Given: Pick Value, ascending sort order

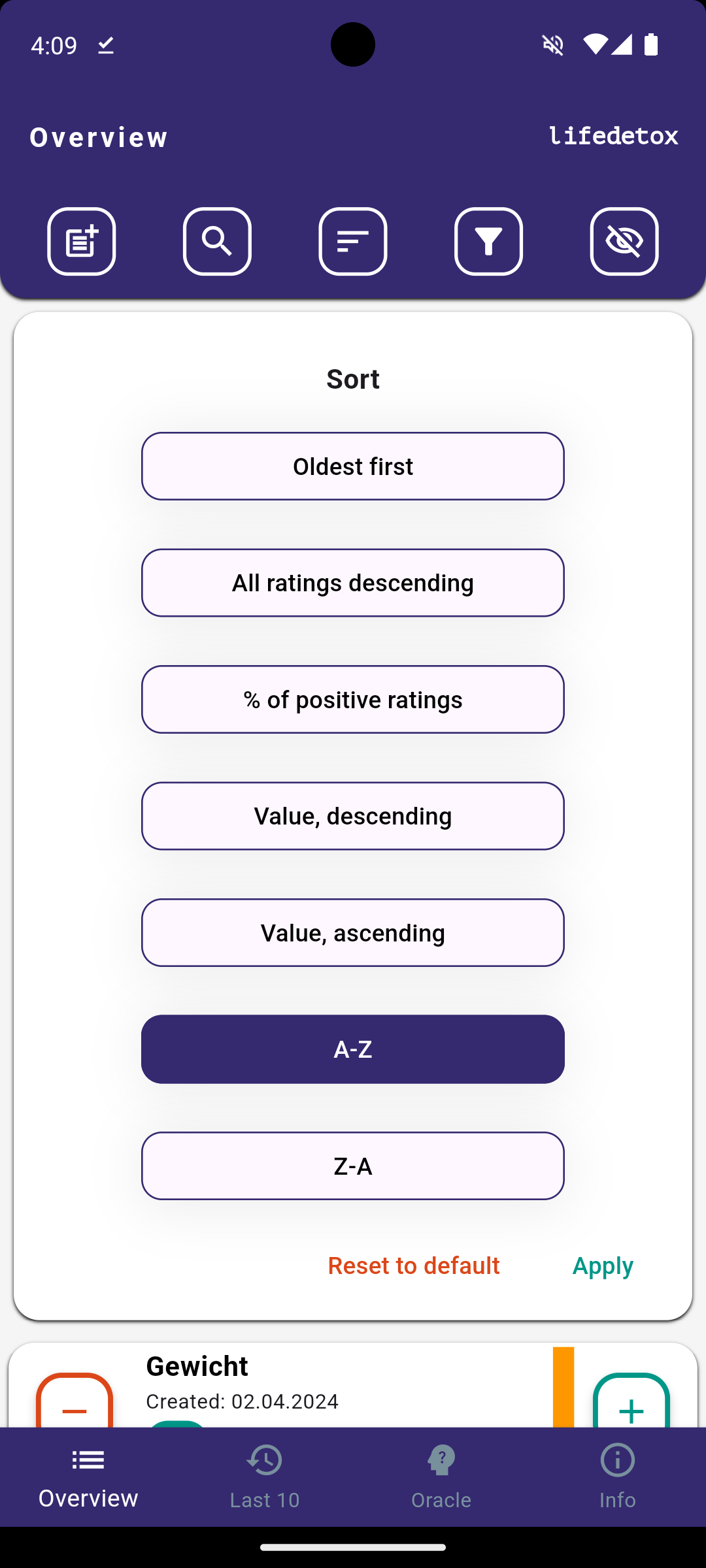Looking at the screenshot, I should tap(353, 933).
